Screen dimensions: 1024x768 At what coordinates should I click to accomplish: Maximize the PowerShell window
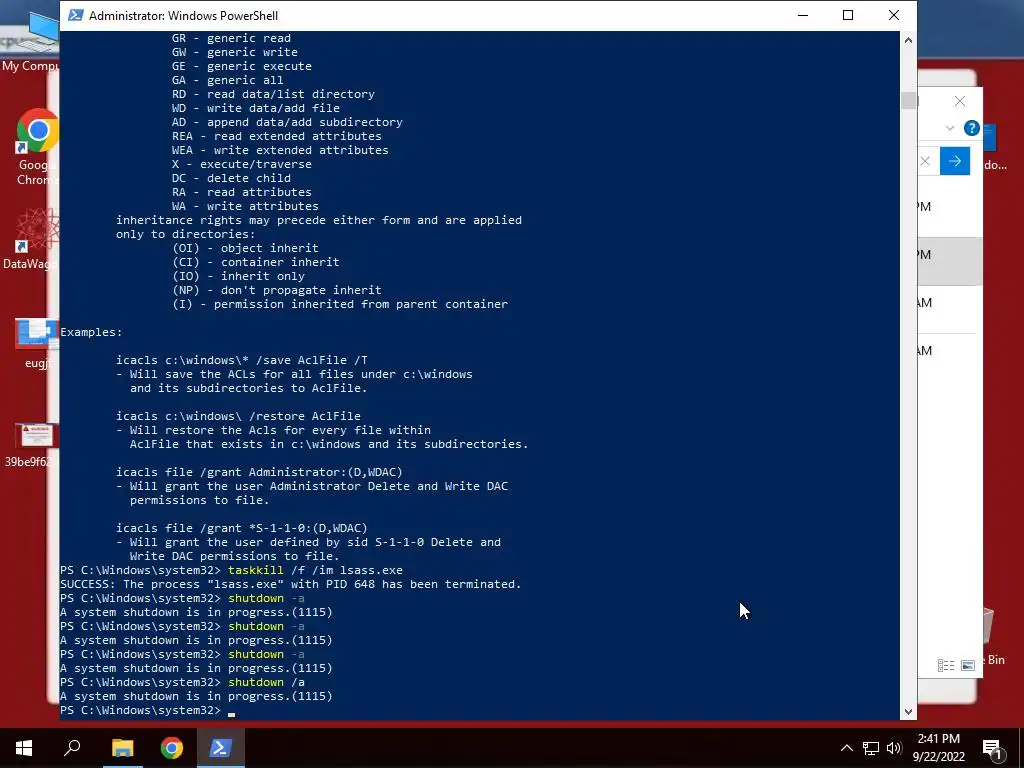(x=848, y=15)
